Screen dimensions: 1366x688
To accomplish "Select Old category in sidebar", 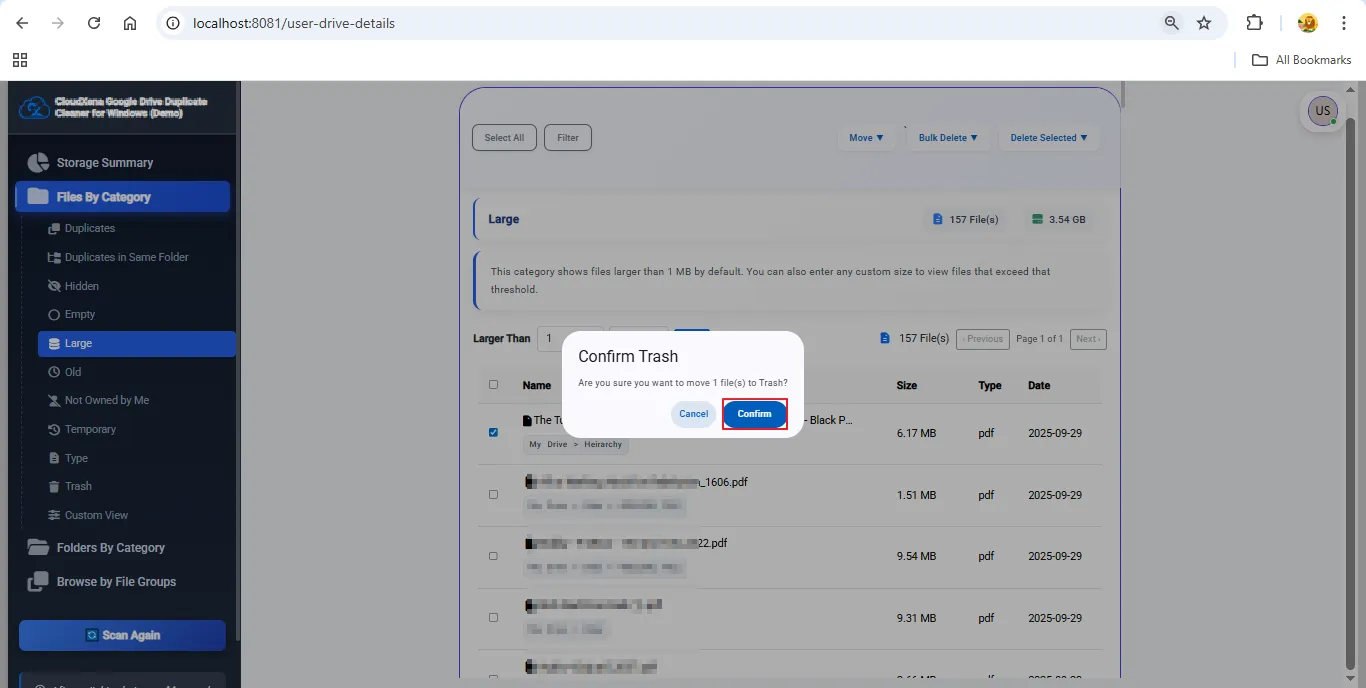I will [73, 372].
